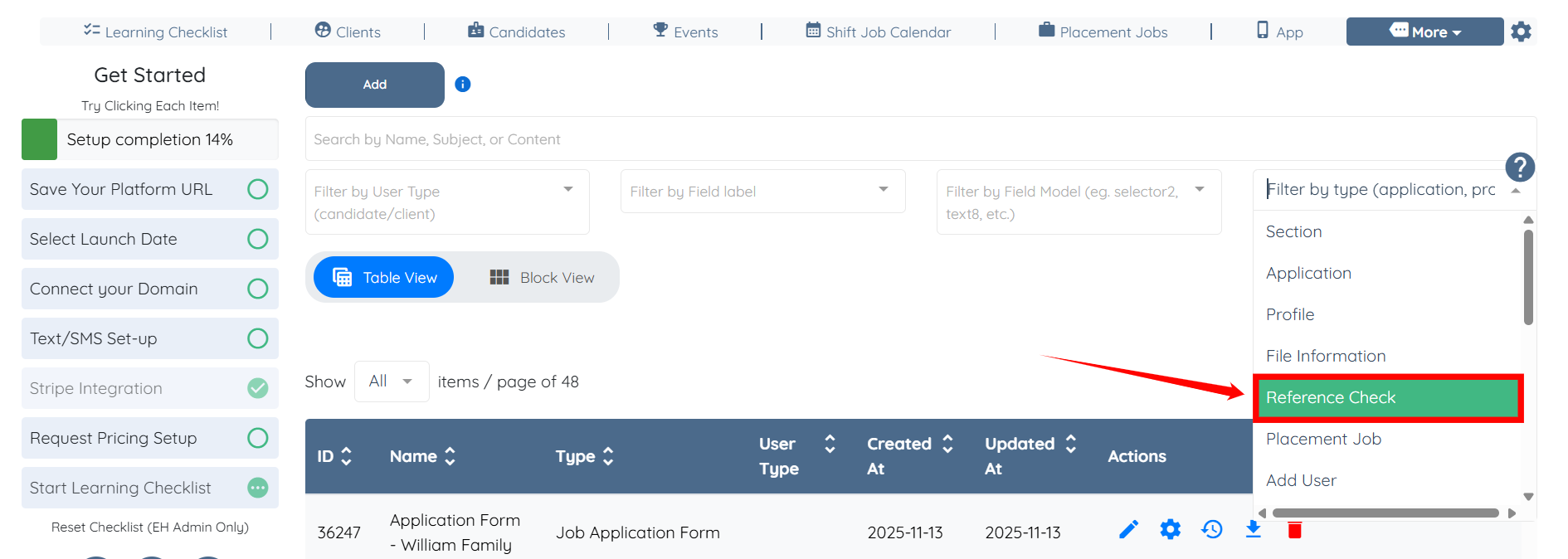Toggle the Stripe Integration completed checkmark

[x=258, y=388]
